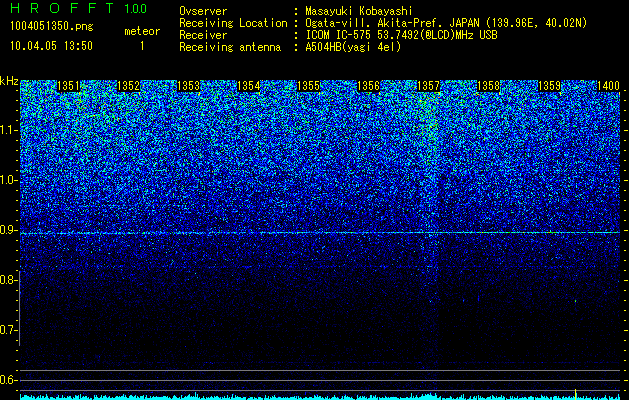Select the A504HB(yagi 4el) antenna text
The image size is (629, 400).
point(353,47)
